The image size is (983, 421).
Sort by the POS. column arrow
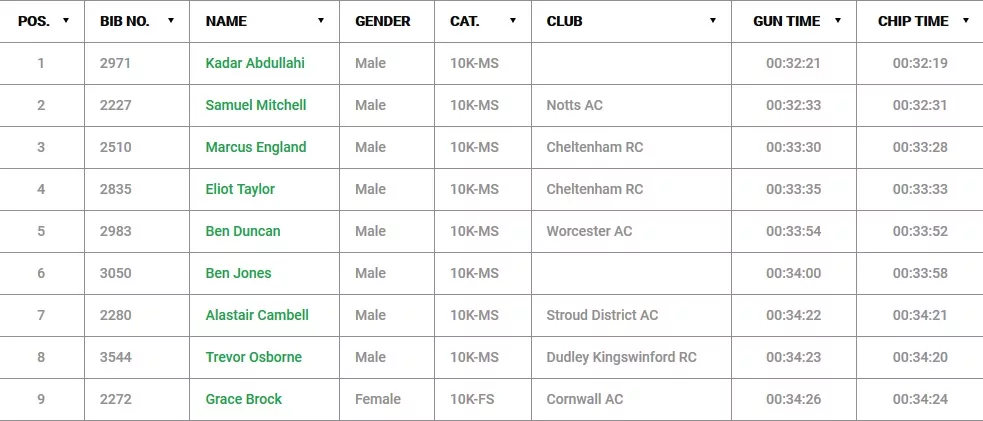pyautogui.click(x=66, y=21)
